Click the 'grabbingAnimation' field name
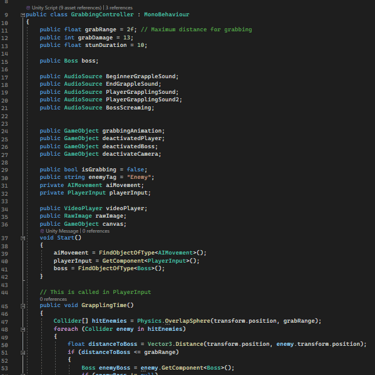Screen dimensions: 375x375 pos(132,131)
